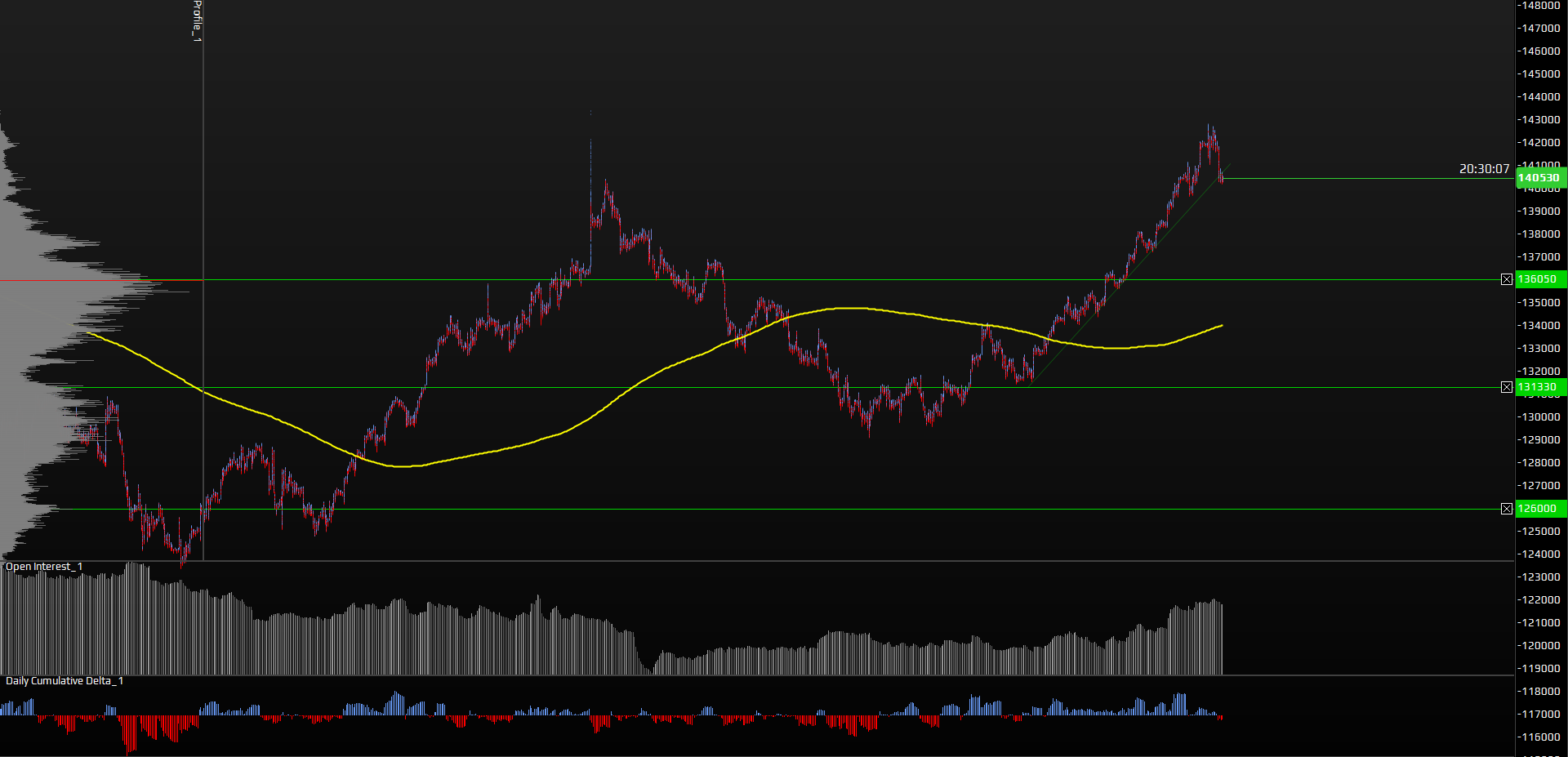1568x757 pixels.
Task: Click the 120000 mark on price axis
Action: coord(1540,645)
